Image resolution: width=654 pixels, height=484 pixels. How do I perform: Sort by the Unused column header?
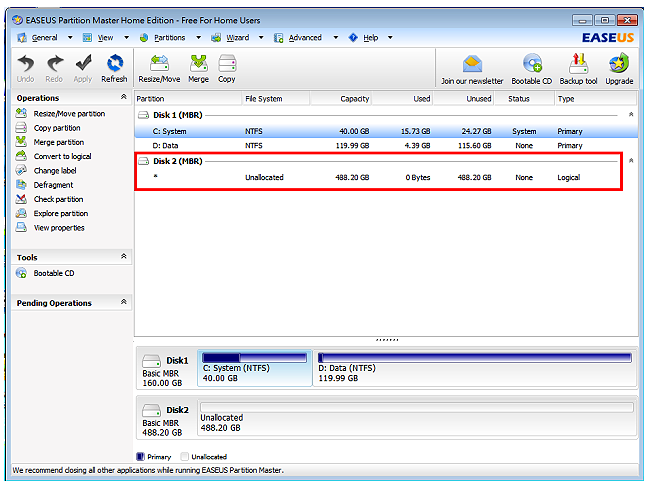tap(463, 99)
